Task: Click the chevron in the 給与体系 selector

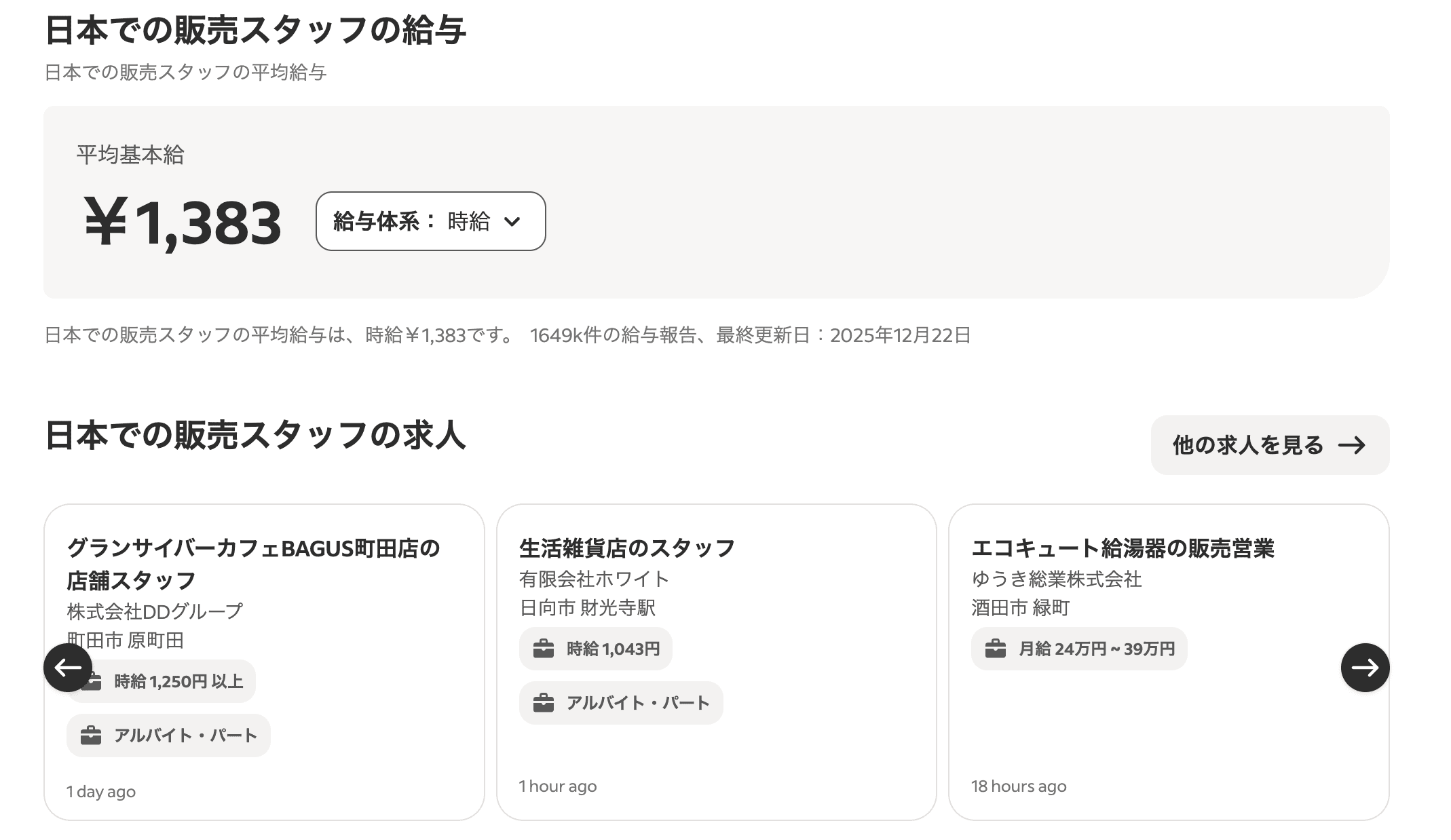Action: [x=512, y=222]
